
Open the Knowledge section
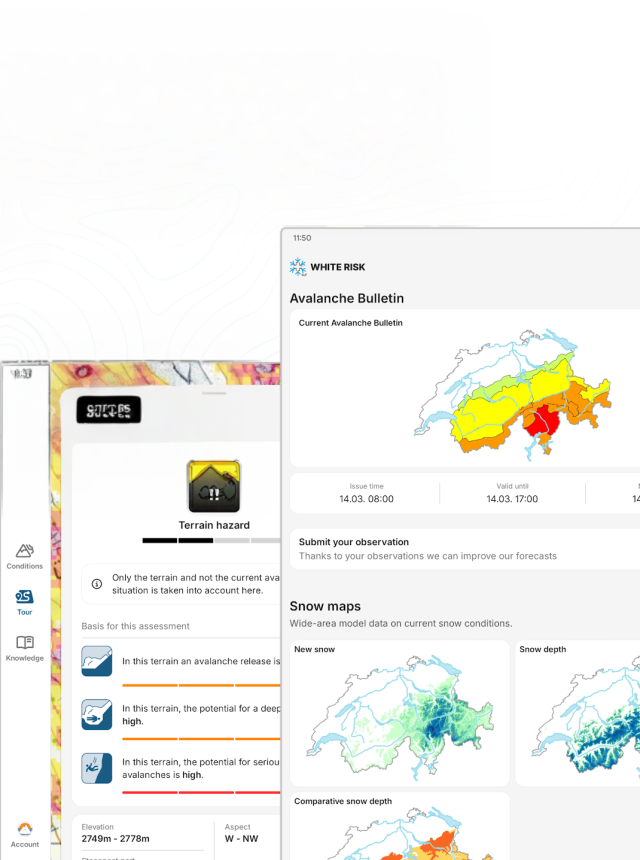tap(25, 648)
